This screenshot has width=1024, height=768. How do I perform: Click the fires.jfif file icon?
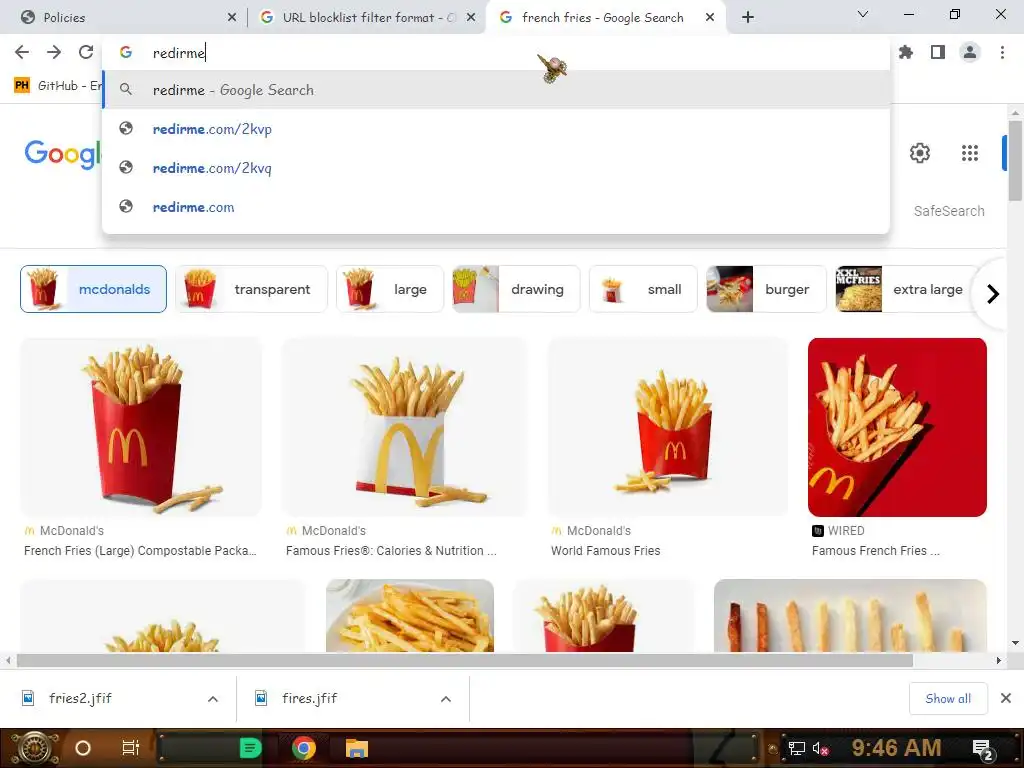click(261, 698)
